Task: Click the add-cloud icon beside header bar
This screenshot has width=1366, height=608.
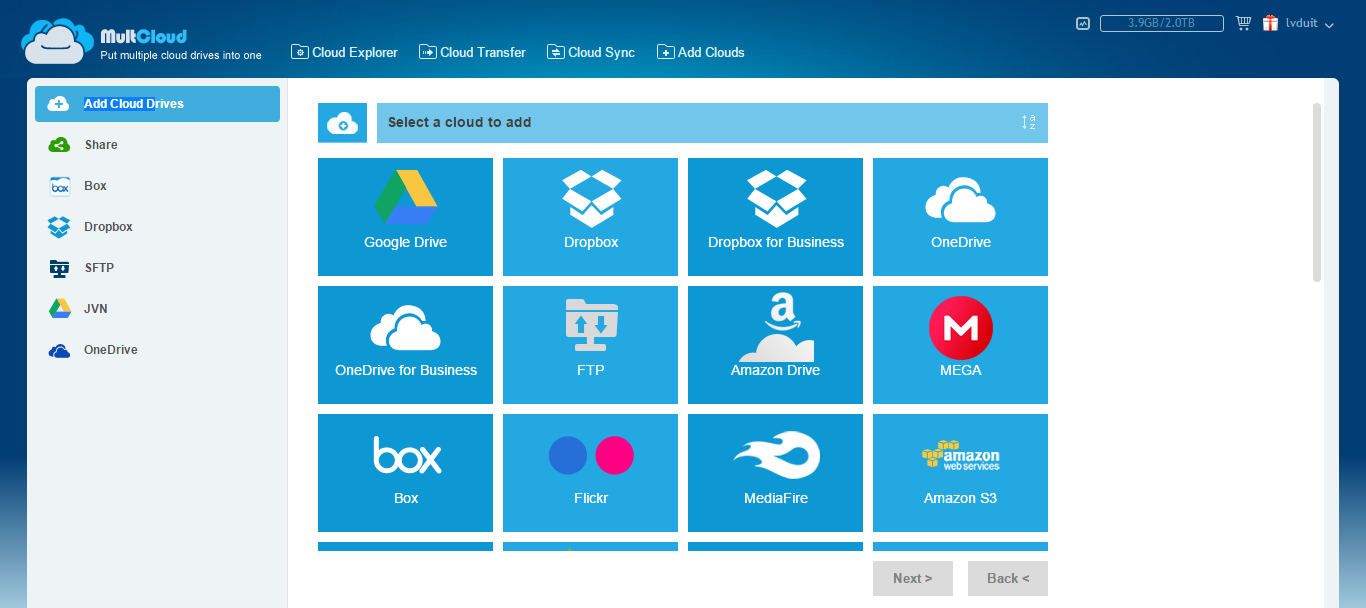Action: pyautogui.click(x=342, y=123)
